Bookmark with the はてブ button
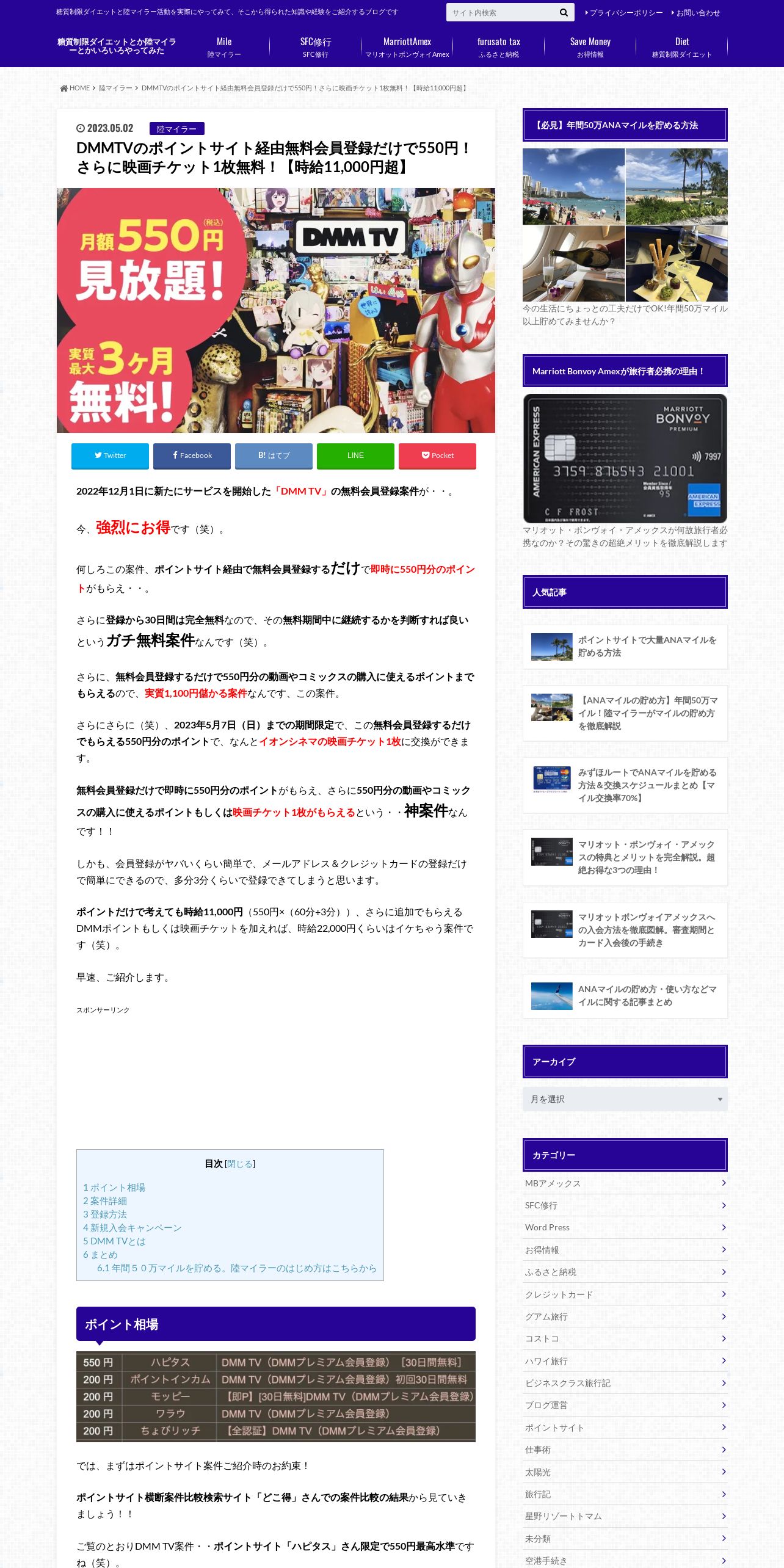This screenshot has width=784, height=1568. (274, 456)
